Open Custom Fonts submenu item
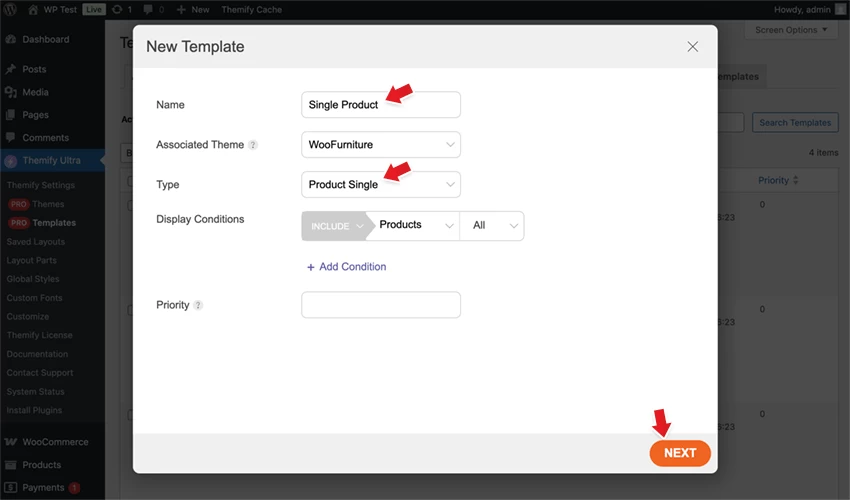 tap(34, 298)
